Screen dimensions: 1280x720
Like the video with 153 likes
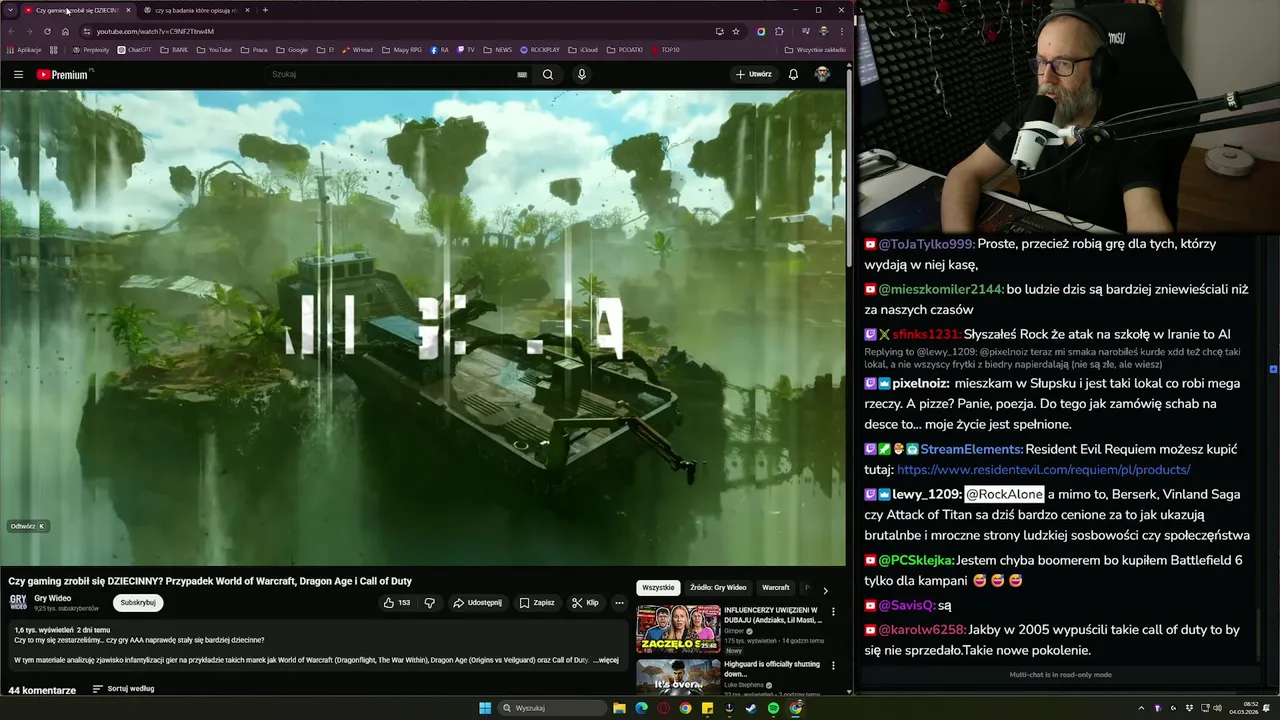point(397,602)
